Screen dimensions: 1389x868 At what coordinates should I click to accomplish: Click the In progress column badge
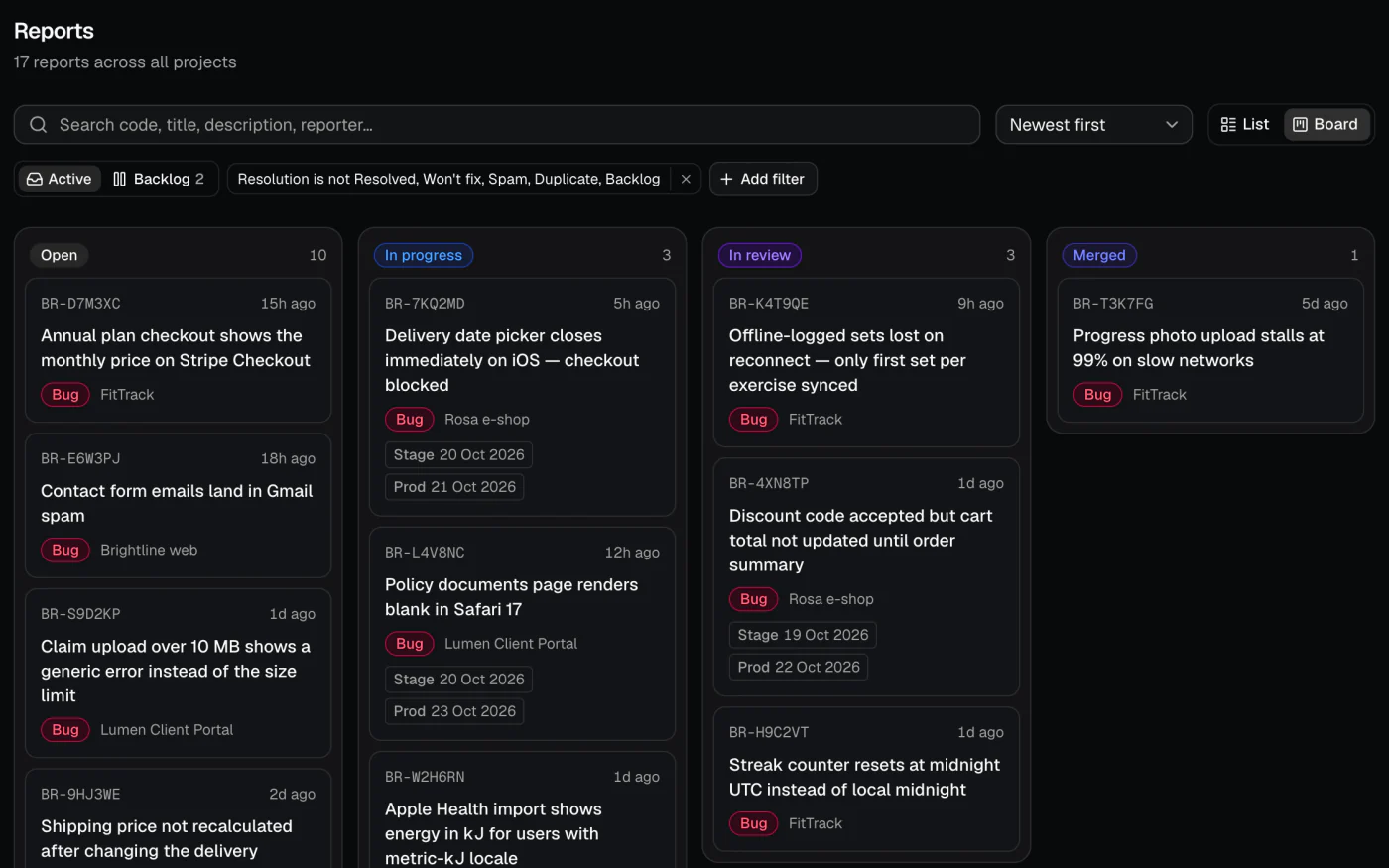click(x=424, y=255)
